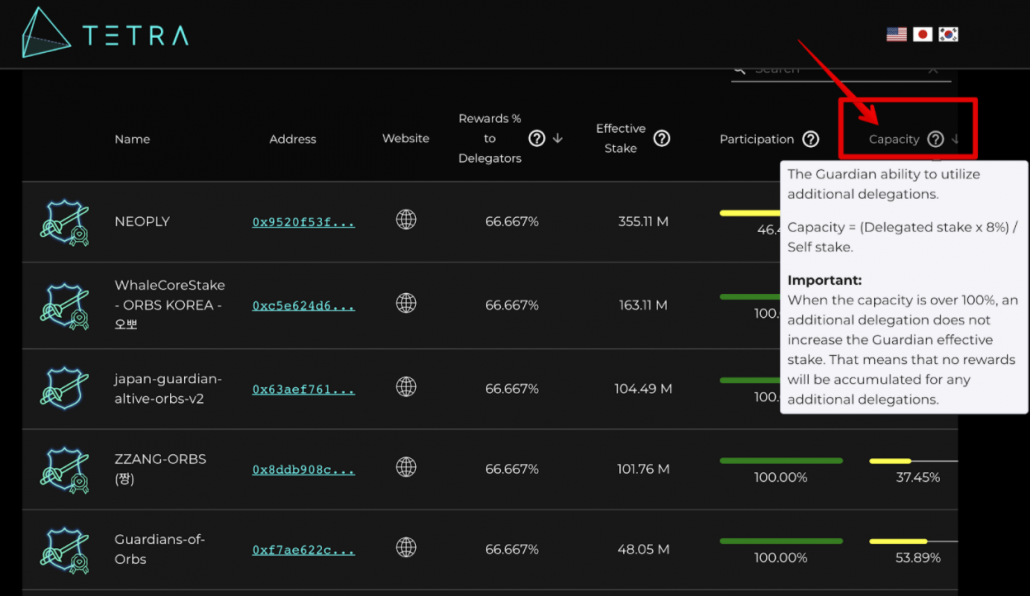Click Participation help question mark icon

click(811, 139)
